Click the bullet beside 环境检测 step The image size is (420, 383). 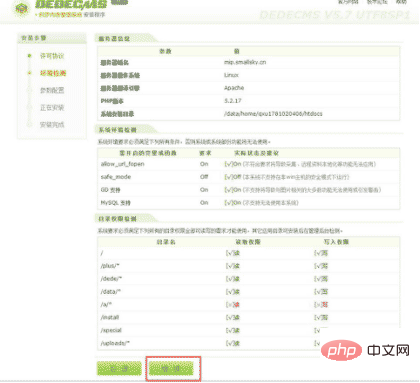pos(30,73)
